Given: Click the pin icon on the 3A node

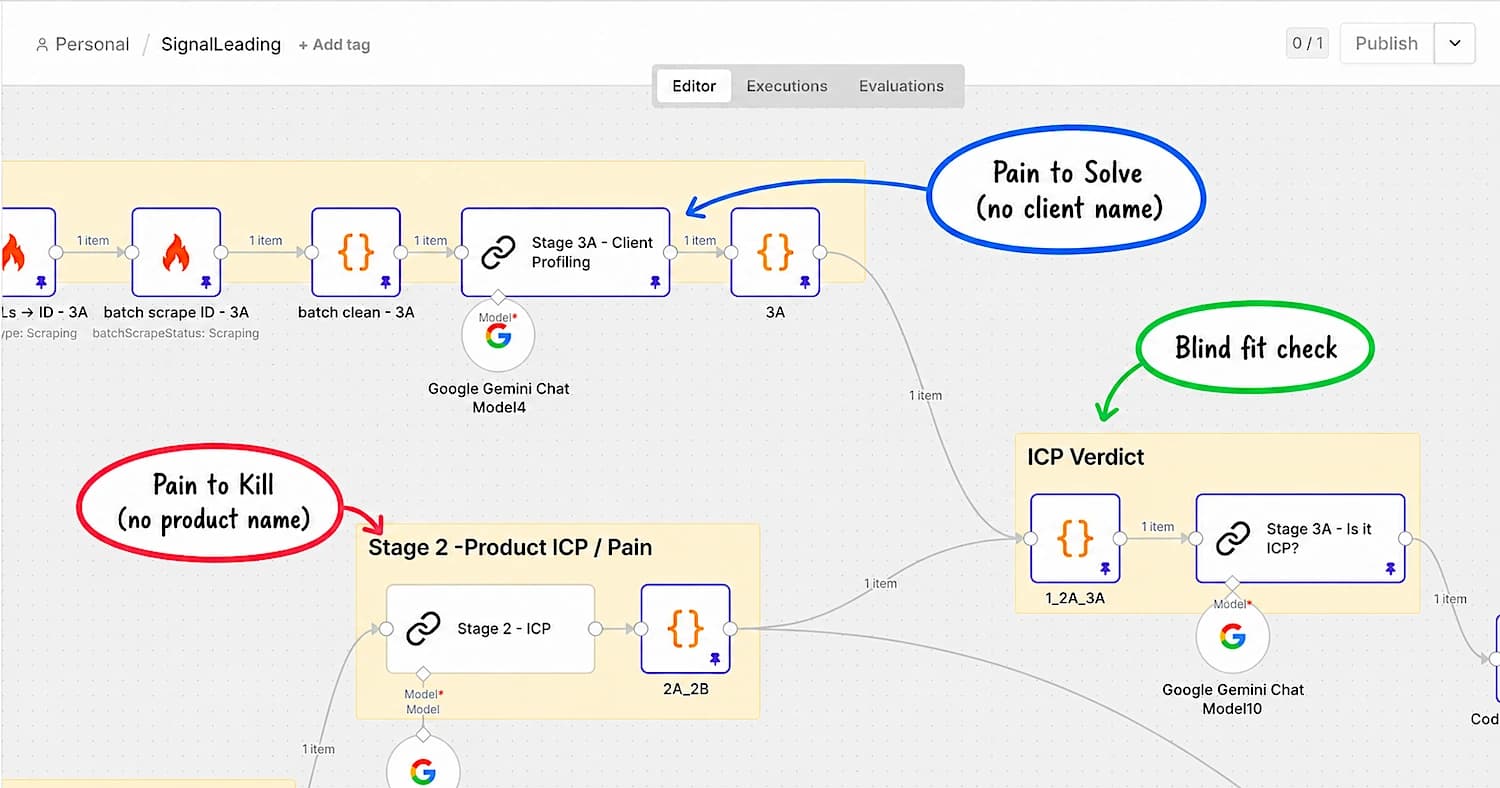Looking at the screenshot, I should click(805, 283).
